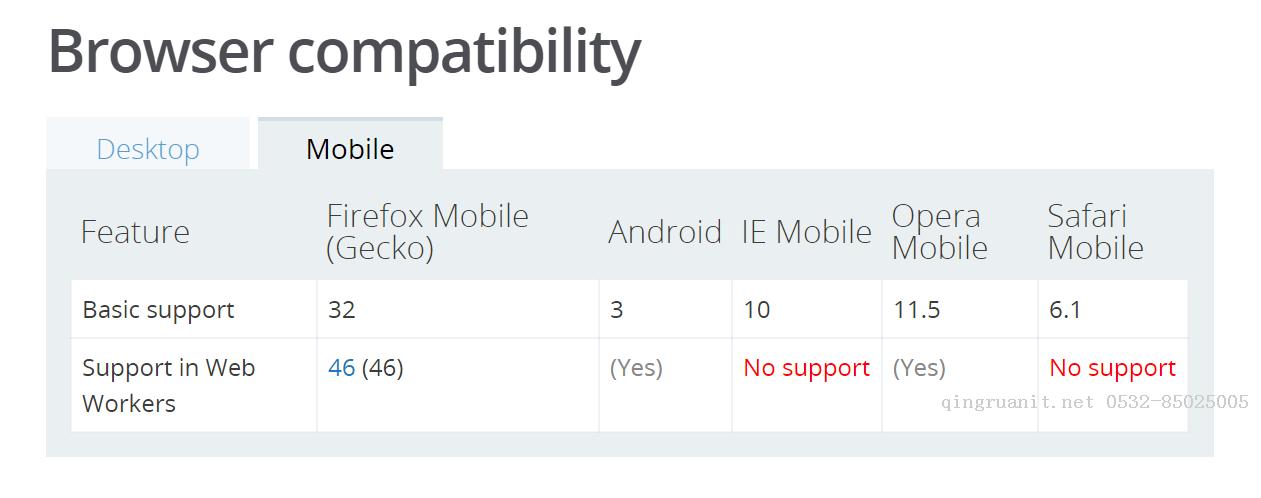
Task: Click the Firefox Mobile (Gecko) column header
Action: [427, 232]
